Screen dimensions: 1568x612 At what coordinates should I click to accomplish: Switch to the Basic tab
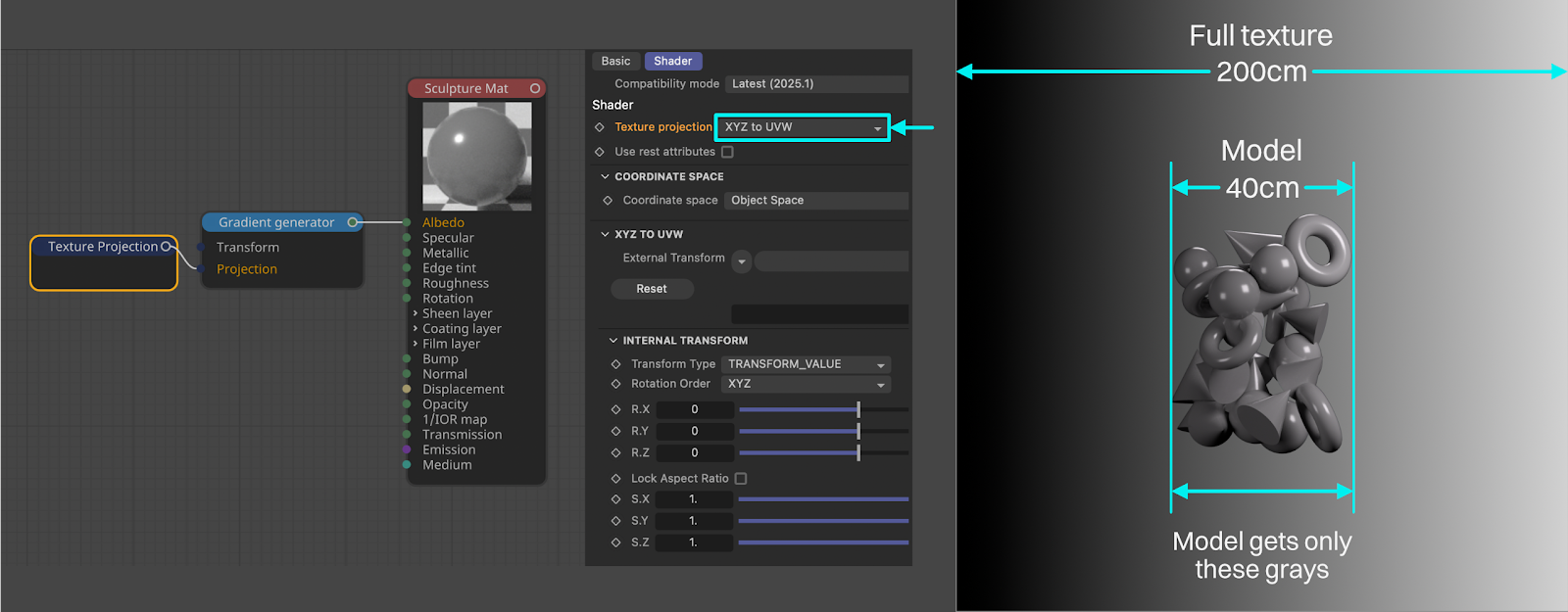click(x=615, y=61)
